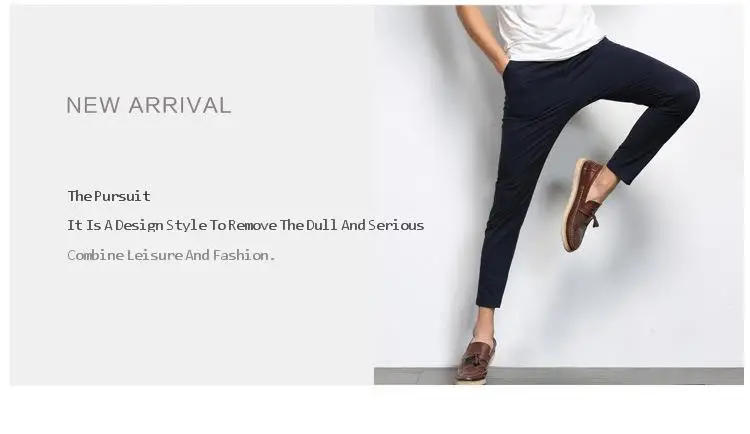Click the NEW ARRIVAL heading

149,105
